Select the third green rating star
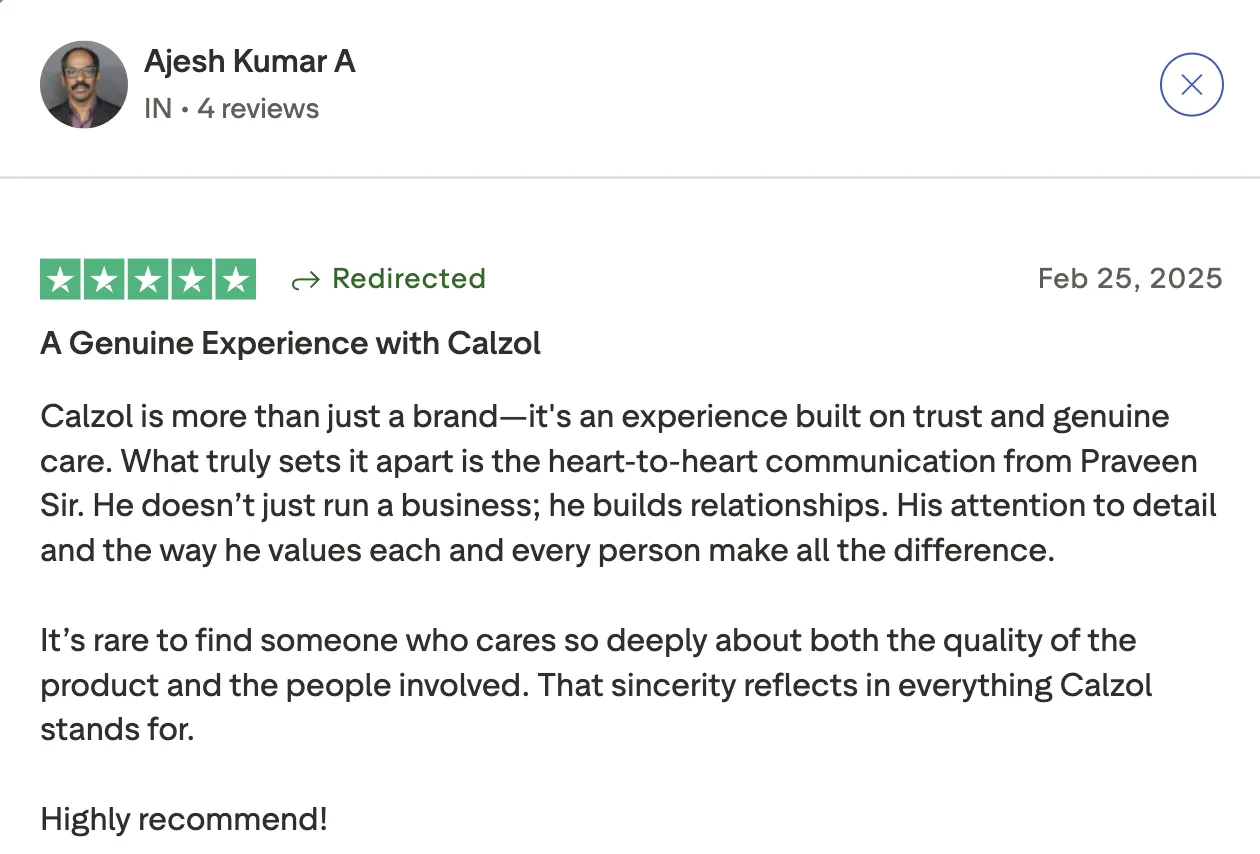This screenshot has height=854, width=1260. point(148,279)
